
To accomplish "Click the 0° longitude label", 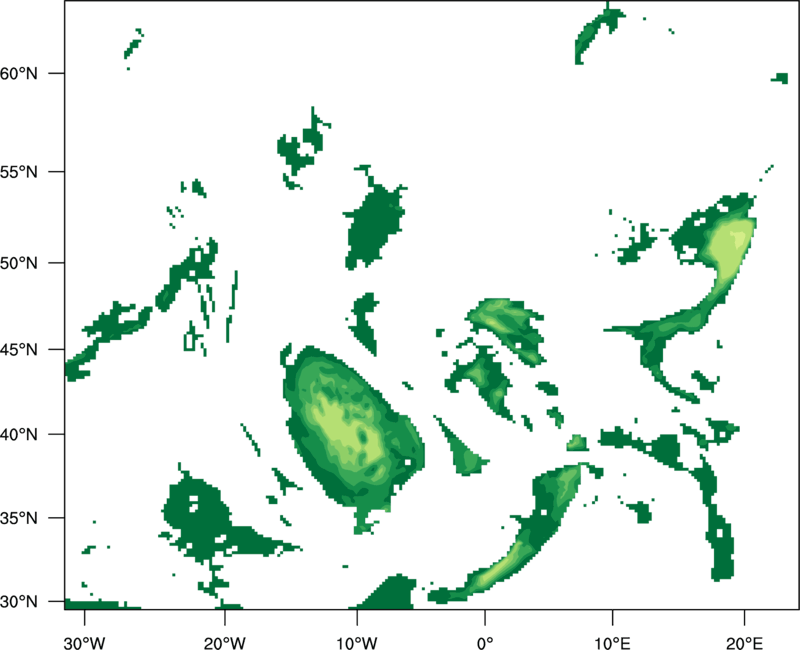I will 485,643.
